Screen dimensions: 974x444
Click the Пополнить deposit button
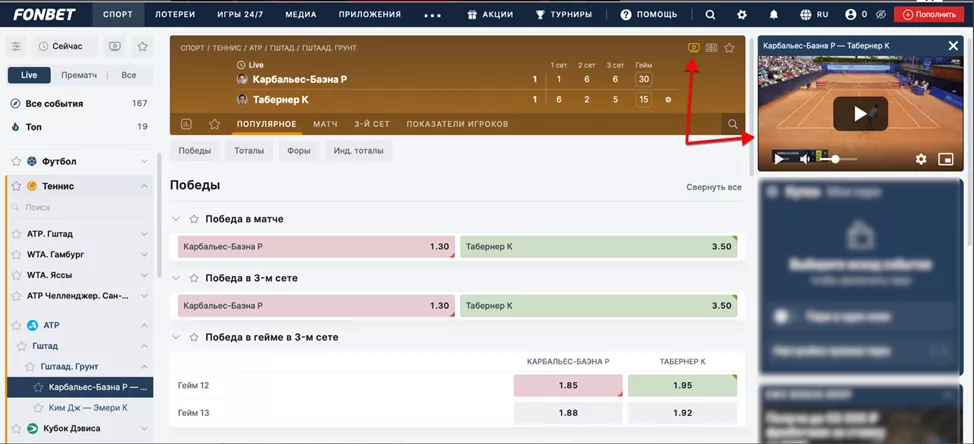(931, 15)
